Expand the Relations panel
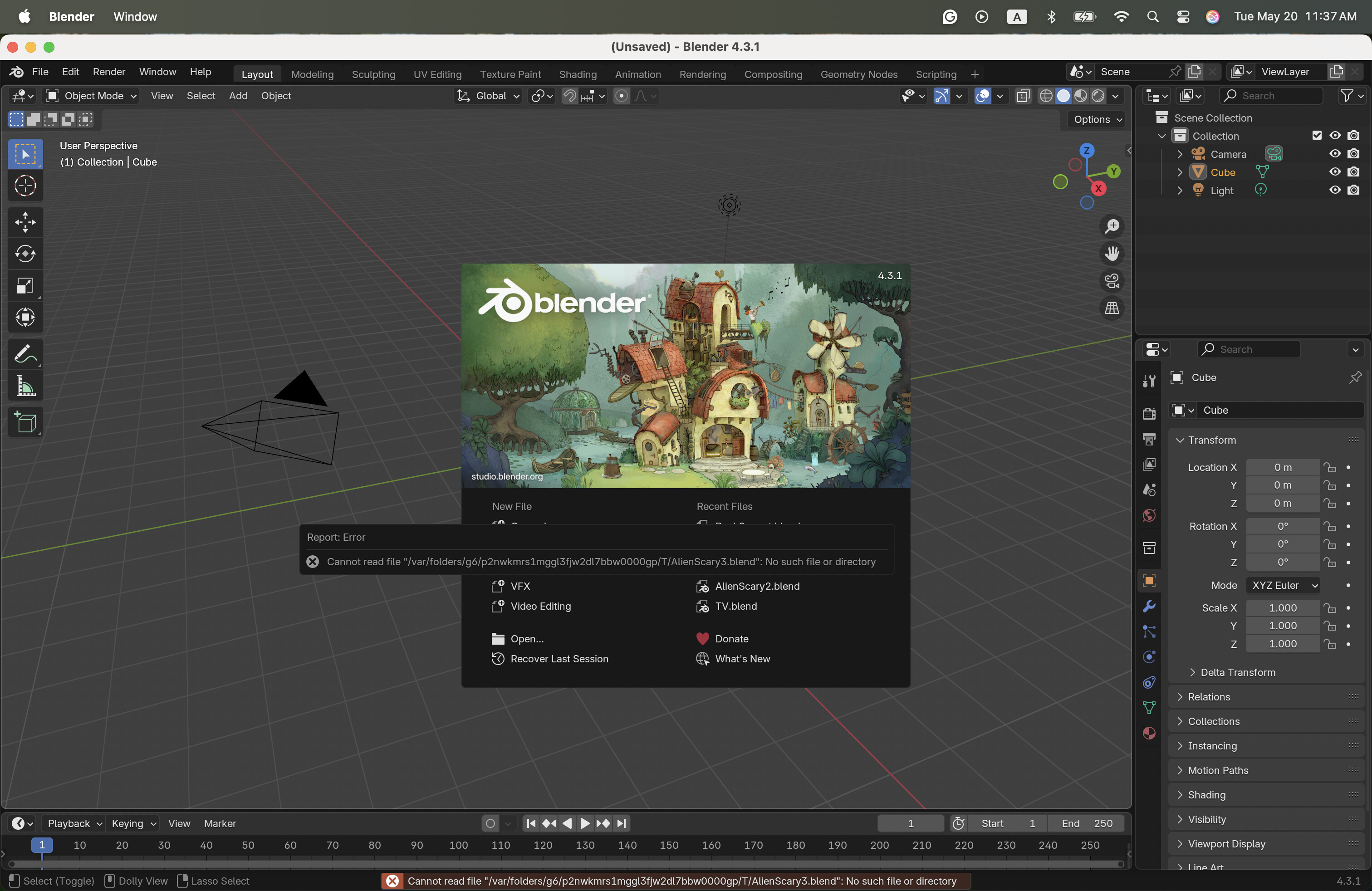The width and height of the screenshot is (1372, 891). coord(1209,697)
